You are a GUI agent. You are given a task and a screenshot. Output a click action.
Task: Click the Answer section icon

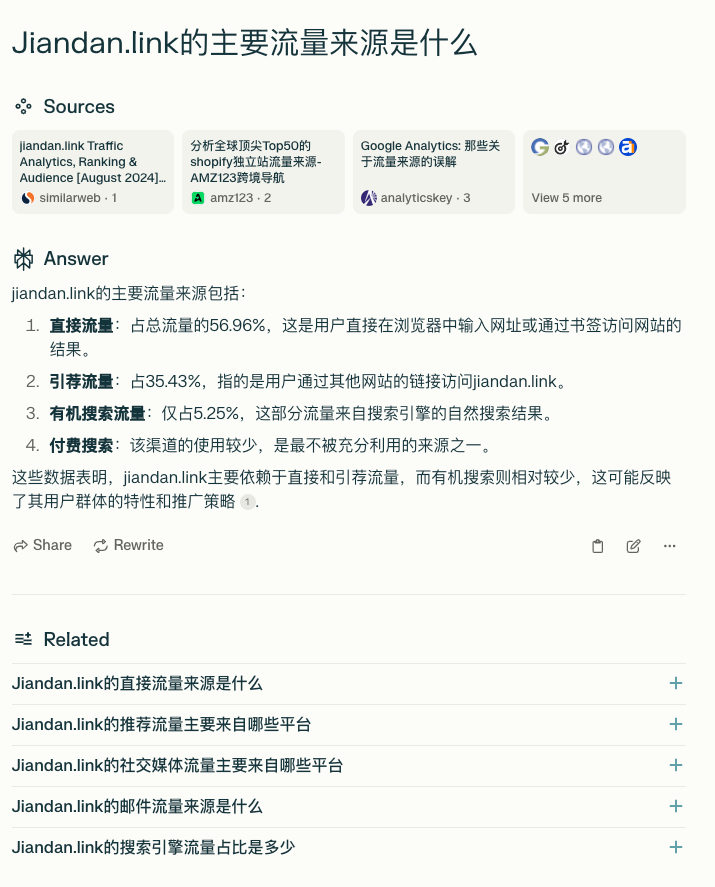pos(23,259)
